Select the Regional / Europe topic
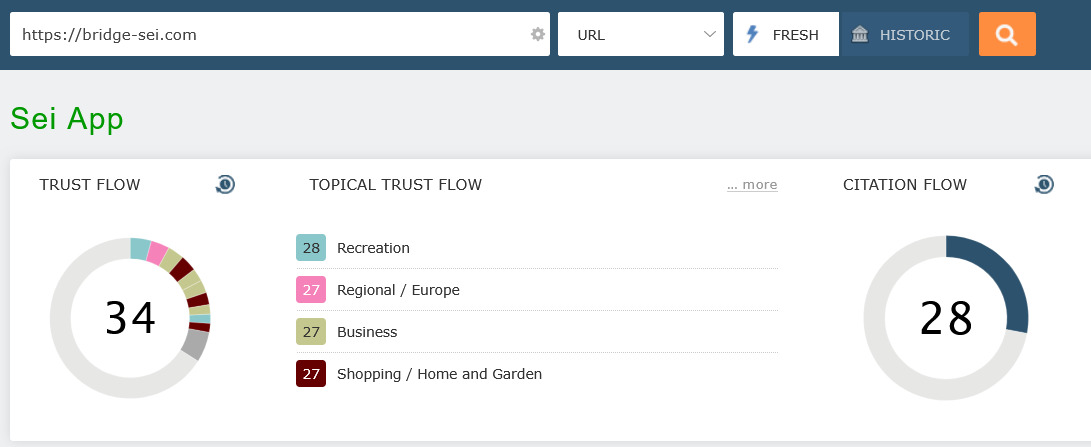Image resolution: width=1091 pixels, height=447 pixels. [398, 290]
